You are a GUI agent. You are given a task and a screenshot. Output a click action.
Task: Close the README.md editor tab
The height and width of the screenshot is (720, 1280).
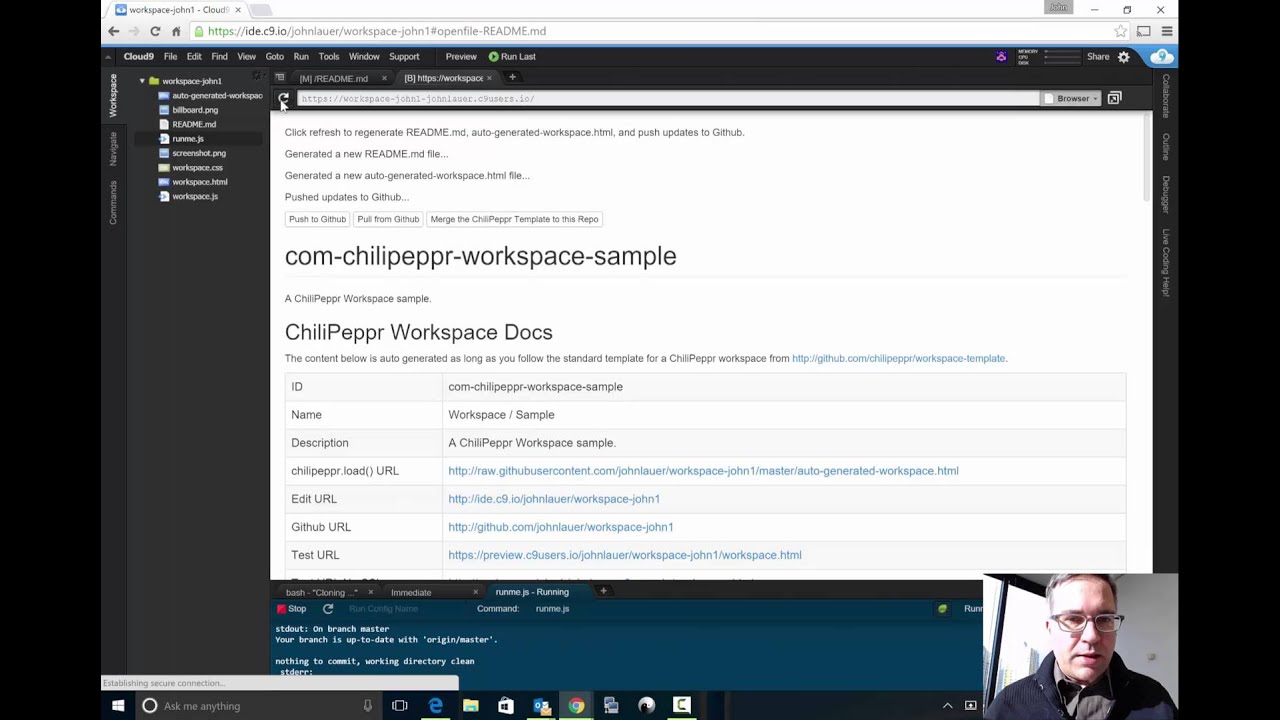point(384,78)
